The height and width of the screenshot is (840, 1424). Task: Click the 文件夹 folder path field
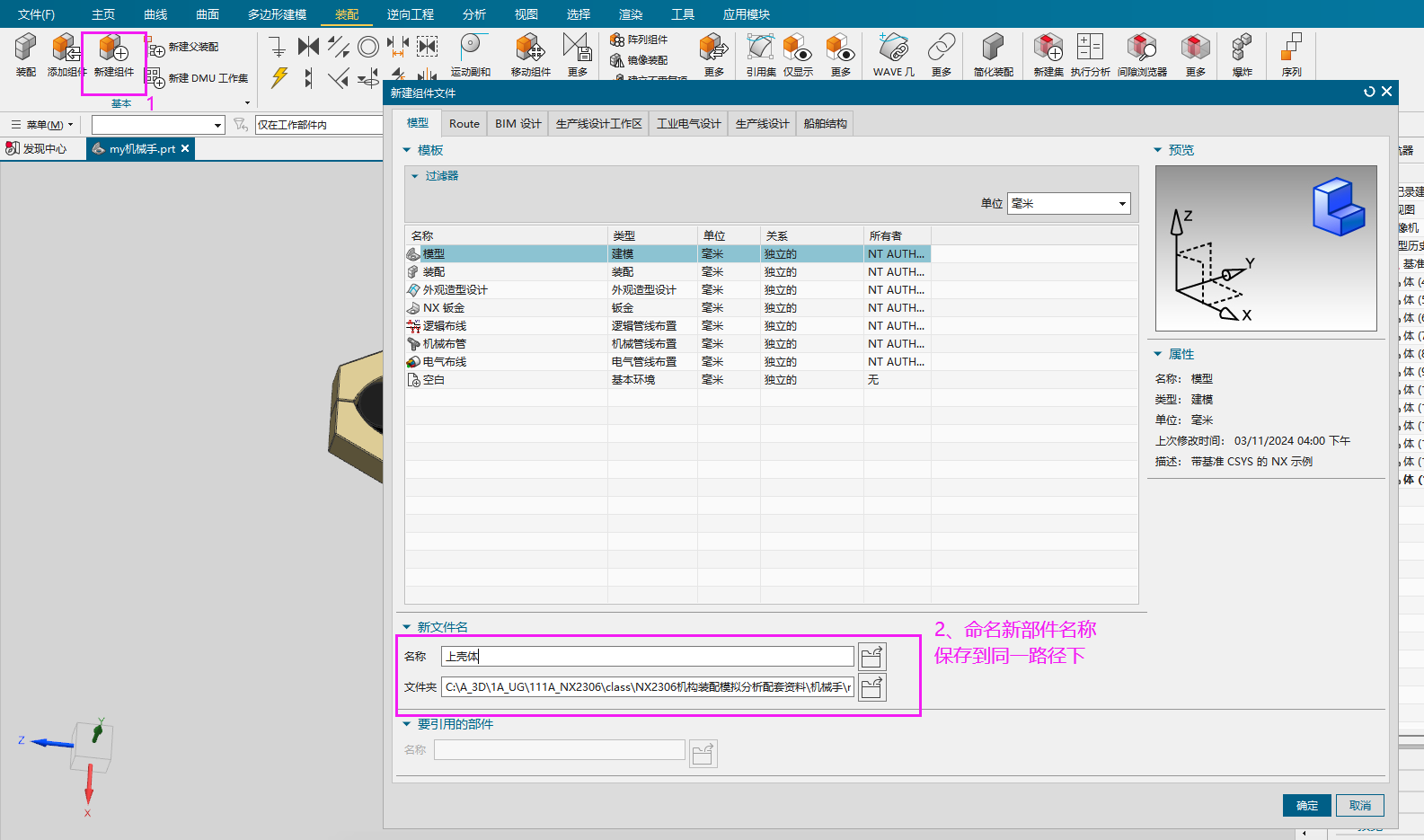tap(647, 687)
